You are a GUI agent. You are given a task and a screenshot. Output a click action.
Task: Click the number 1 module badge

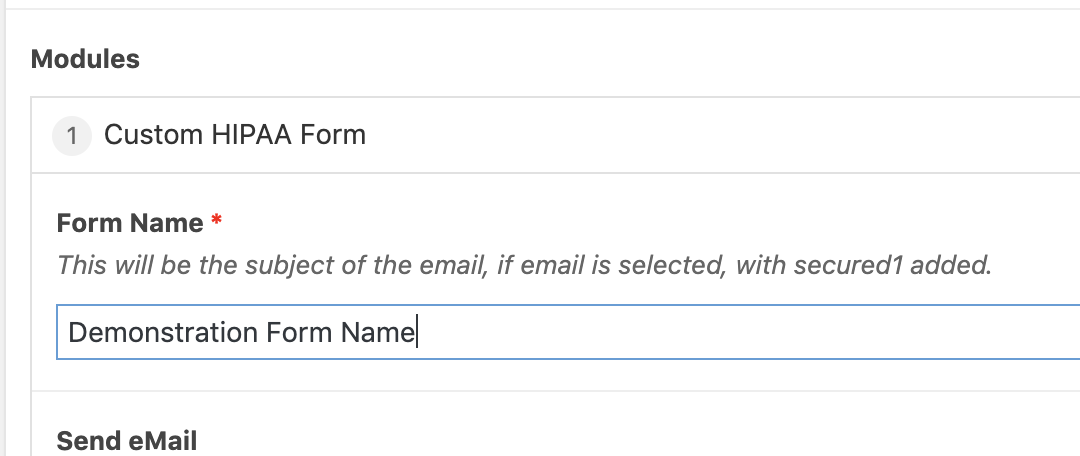click(71, 135)
